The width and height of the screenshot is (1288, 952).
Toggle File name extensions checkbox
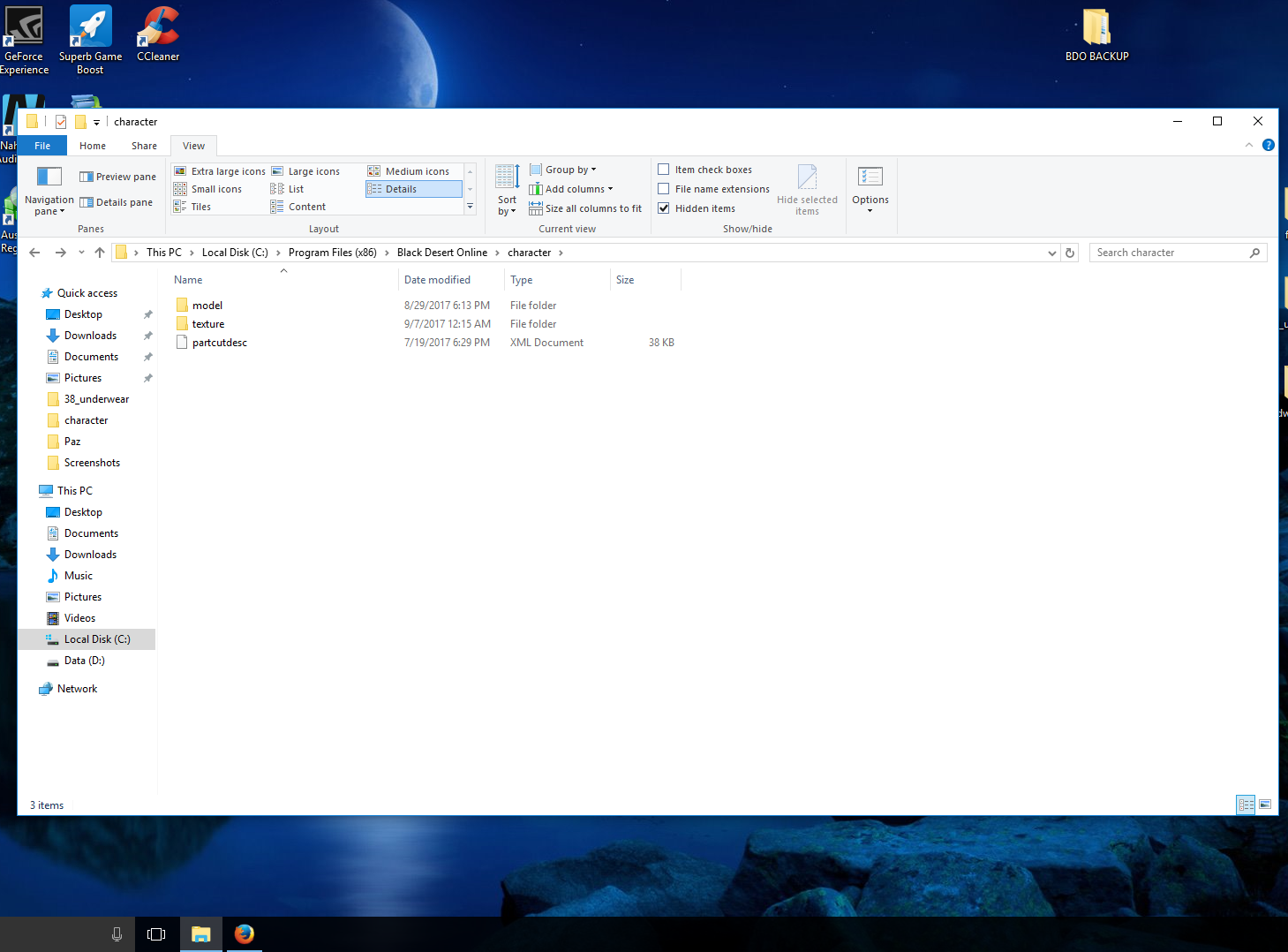click(664, 189)
